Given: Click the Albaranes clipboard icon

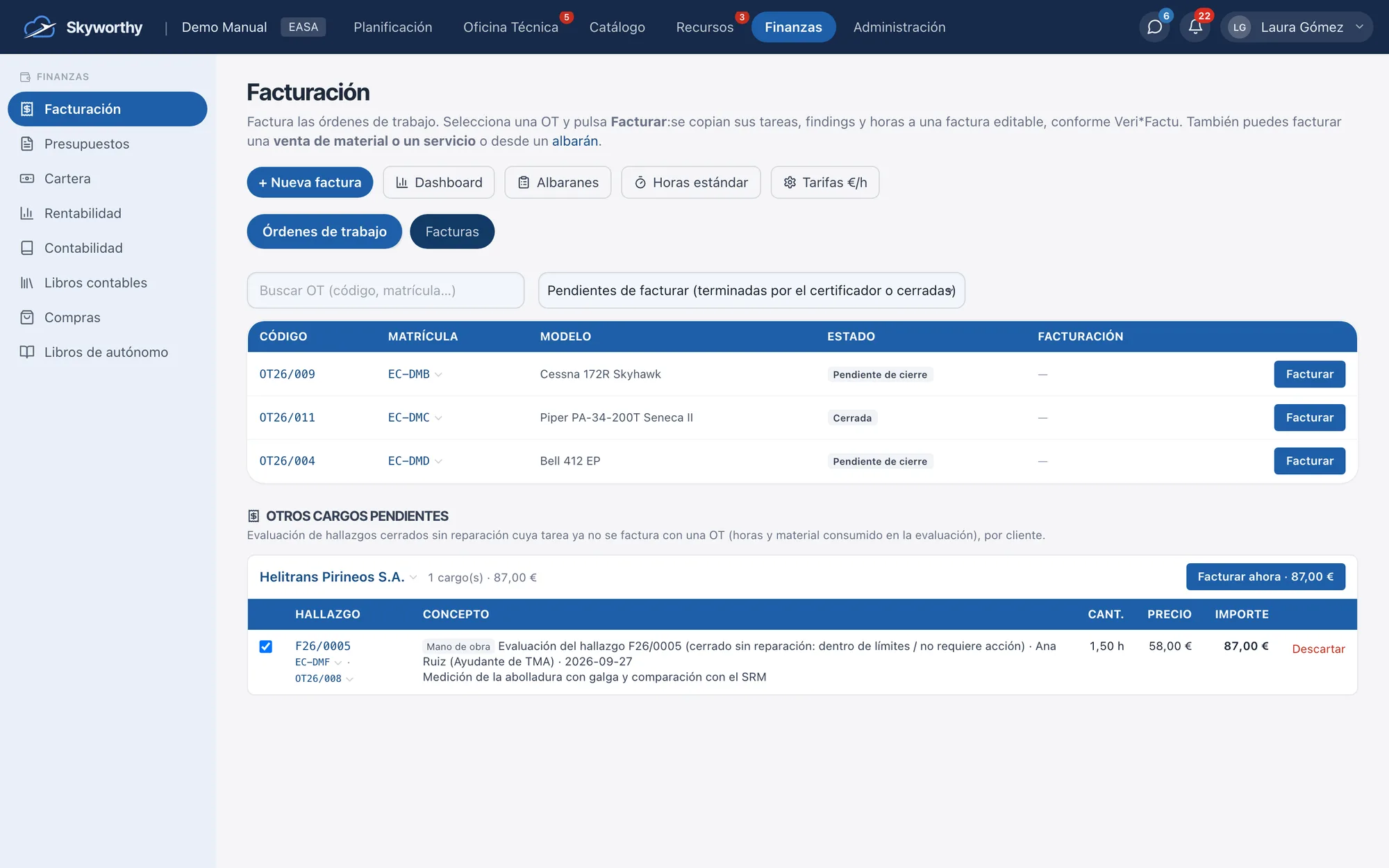Looking at the screenshot, I should click(524, 183).
